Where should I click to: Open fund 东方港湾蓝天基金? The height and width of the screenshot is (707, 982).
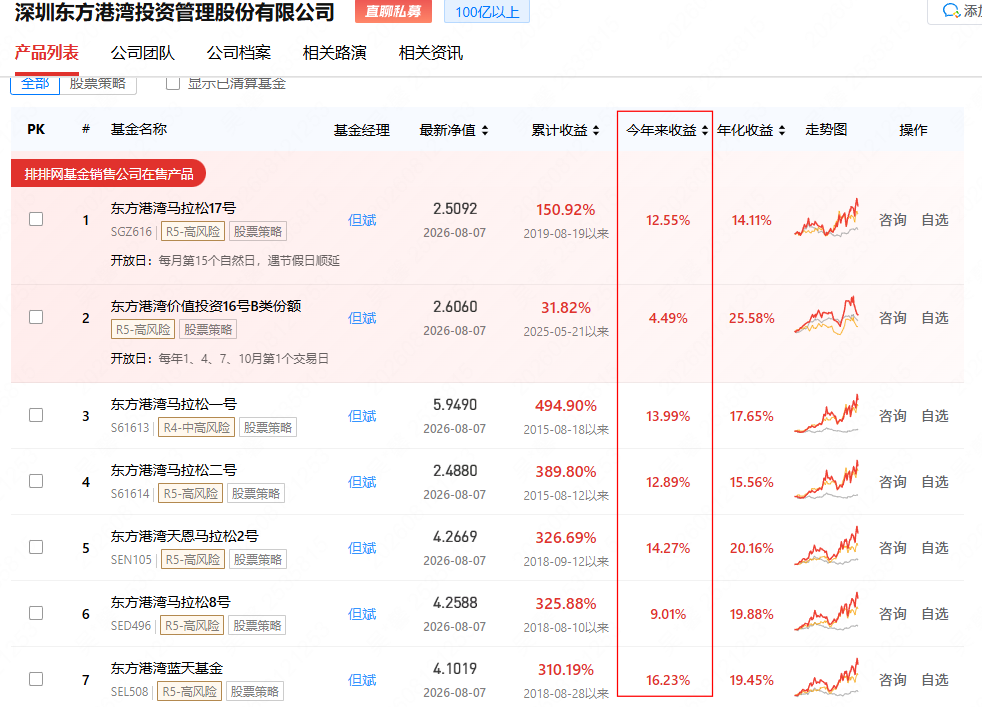[x=167, y=668]
